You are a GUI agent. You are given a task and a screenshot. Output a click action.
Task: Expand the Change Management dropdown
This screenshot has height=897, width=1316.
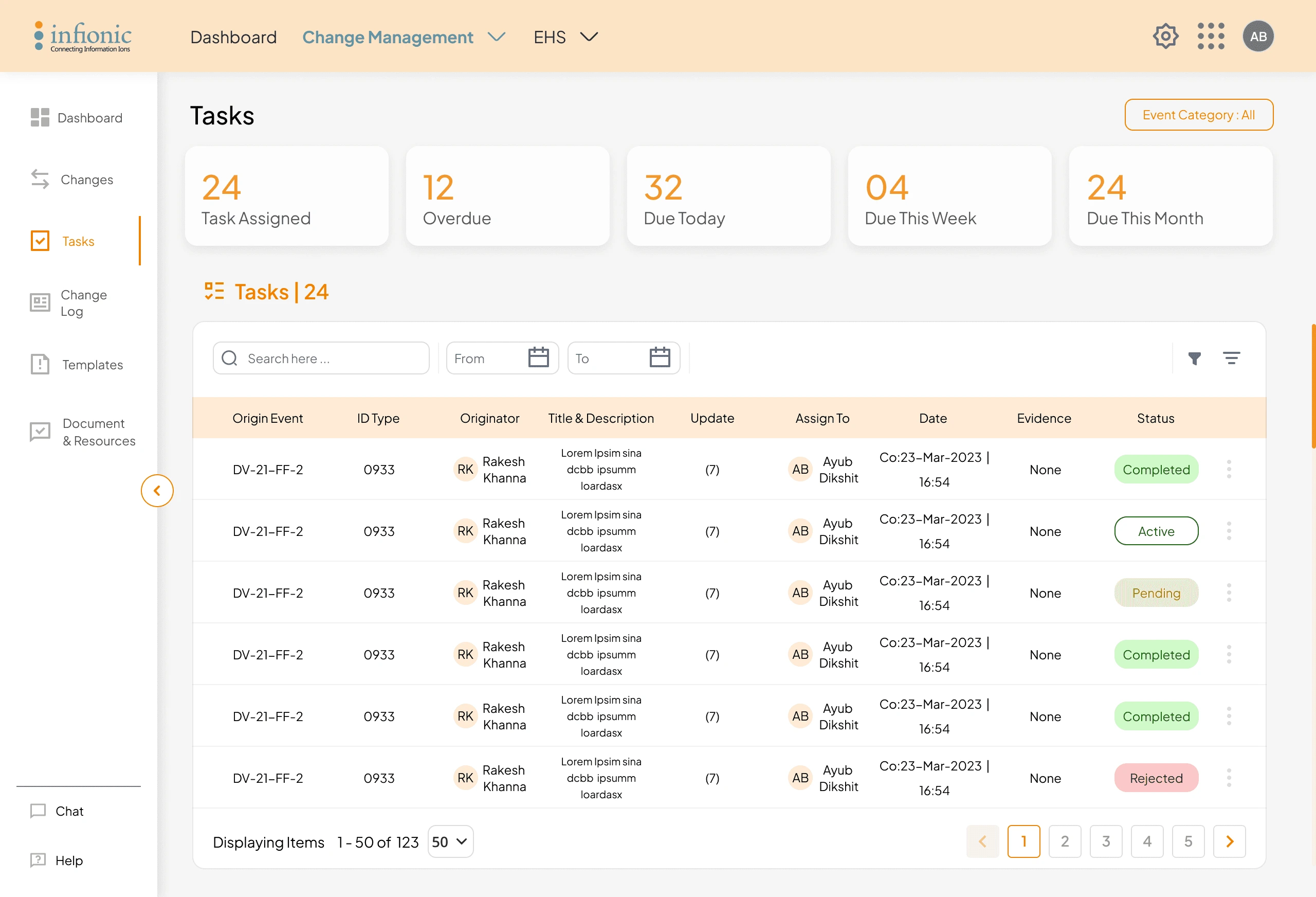point(497,38)
